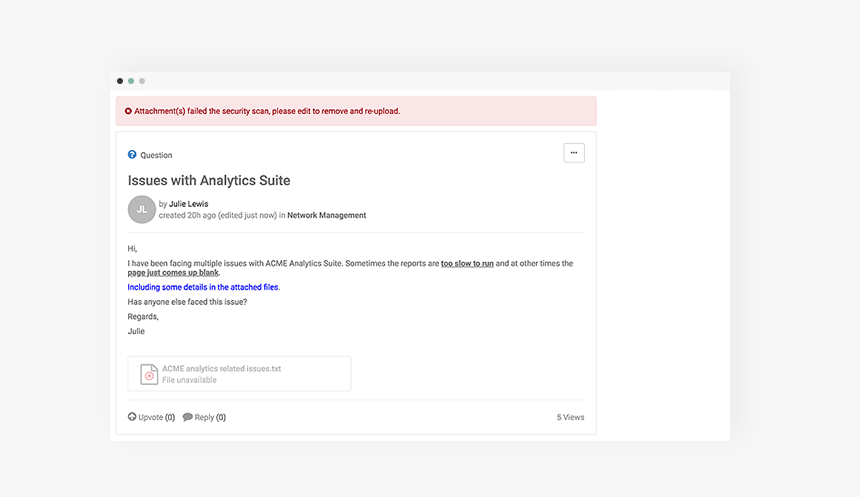The height and width of the screenshot is (497, 860).
Task: Click "Including some details in the attached files"
Action: pos(203,287)
